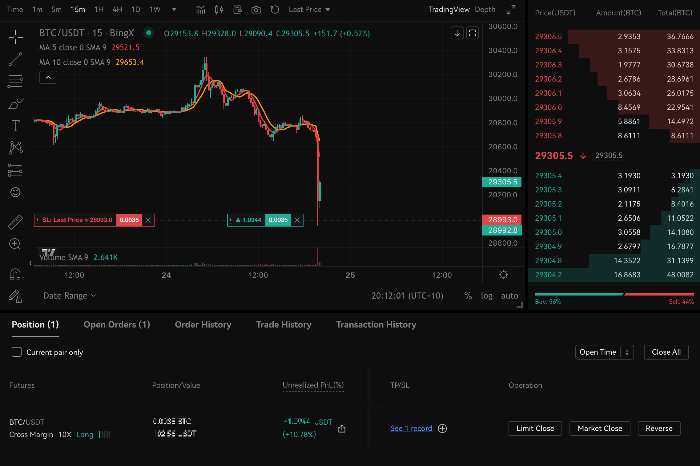
Task: Toggle auto scale on chart
Action: [509, 296]
